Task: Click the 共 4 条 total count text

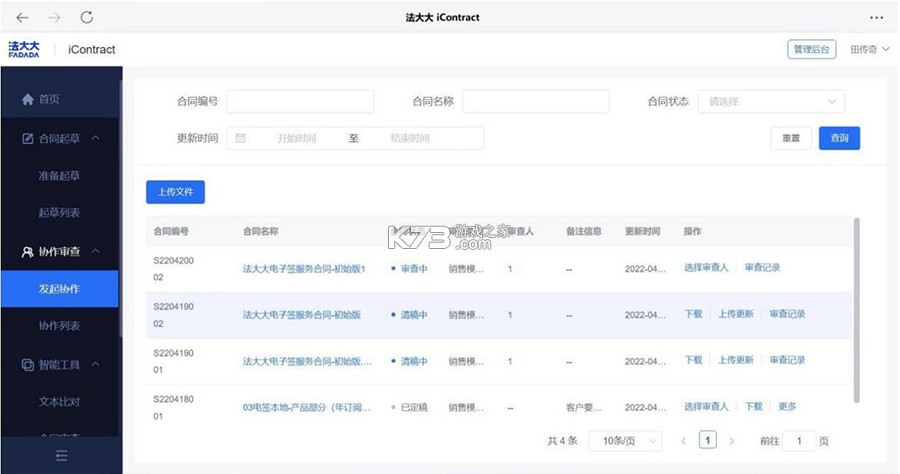Action: tap(562, 441)
